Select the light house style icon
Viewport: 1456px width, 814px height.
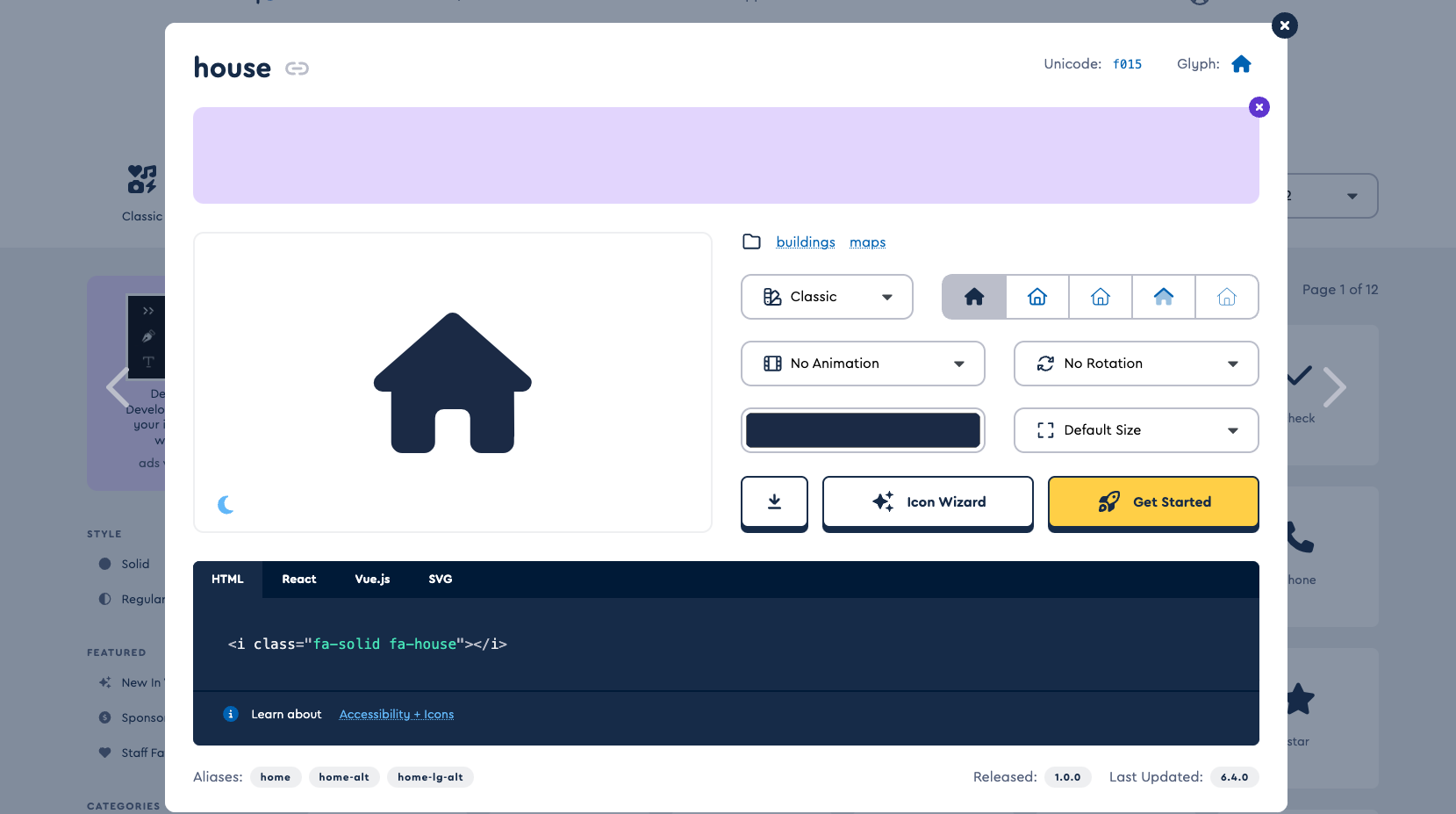pos(1101,297)
